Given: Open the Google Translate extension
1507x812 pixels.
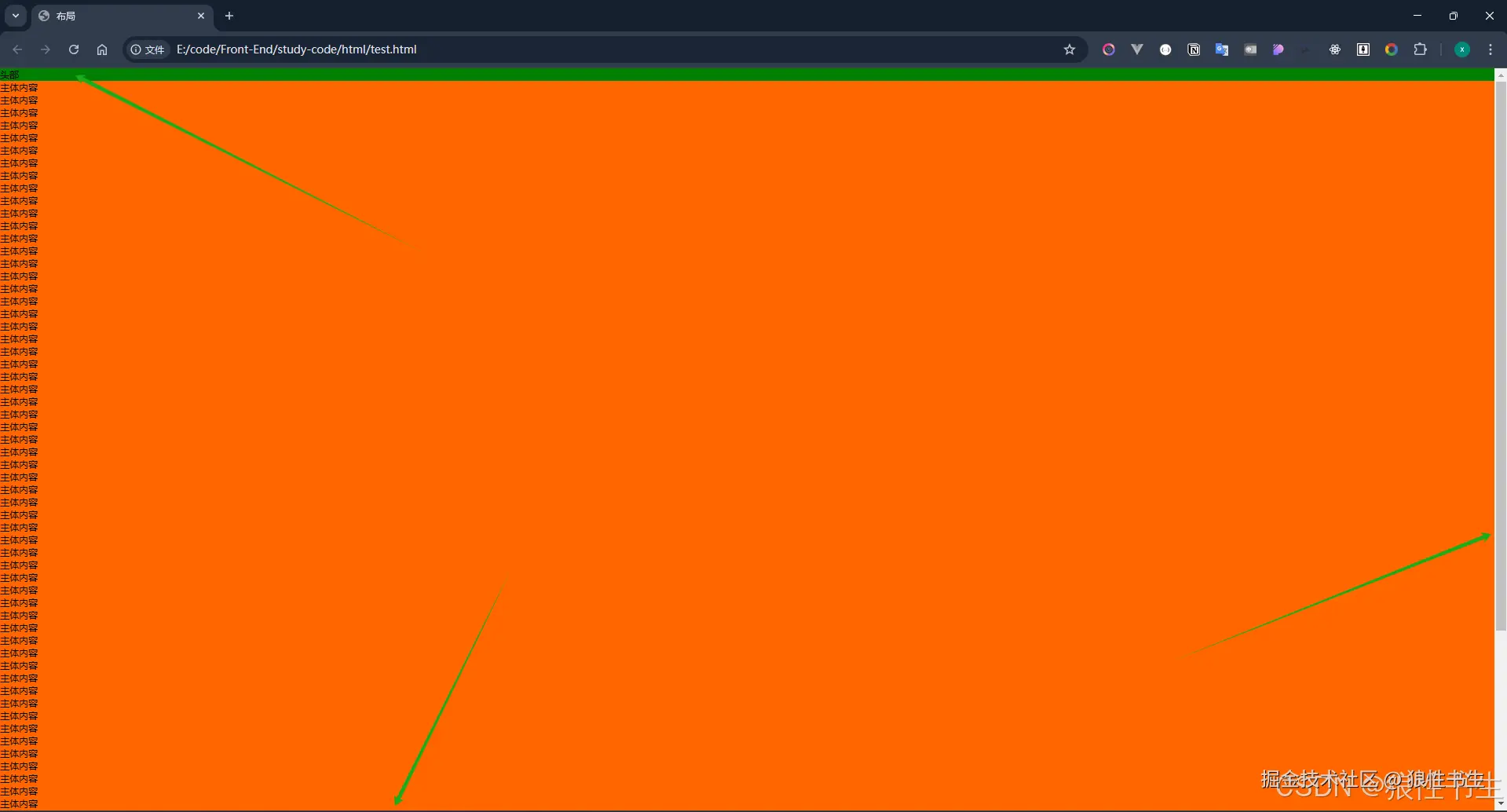Looking at the screenshot, I should click(1222, 49).
